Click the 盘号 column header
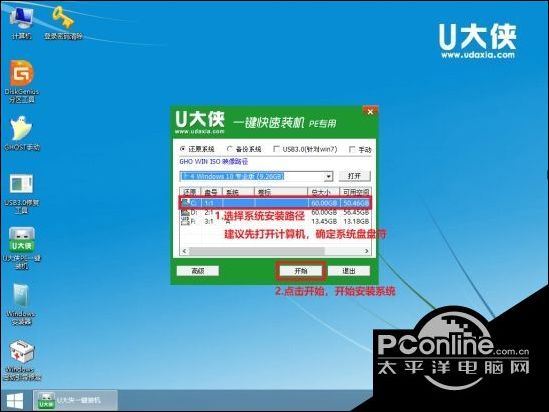 (211, 192)
